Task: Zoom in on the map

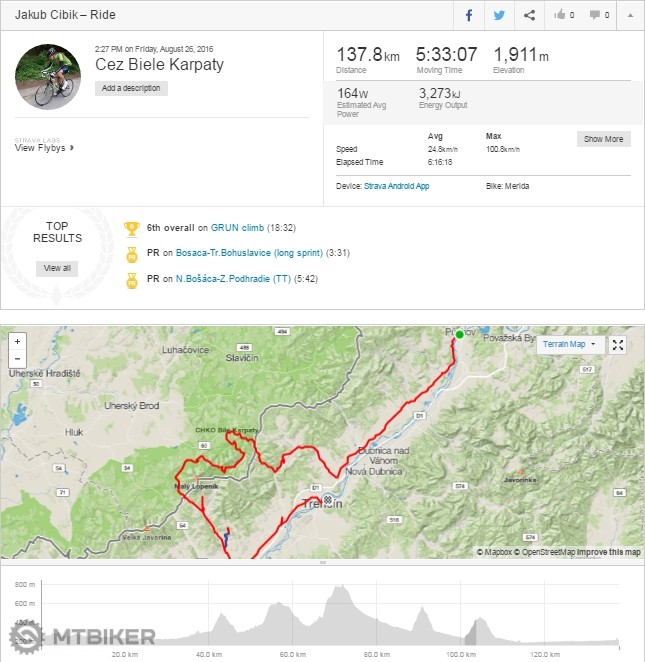Action: click(17, 341)
